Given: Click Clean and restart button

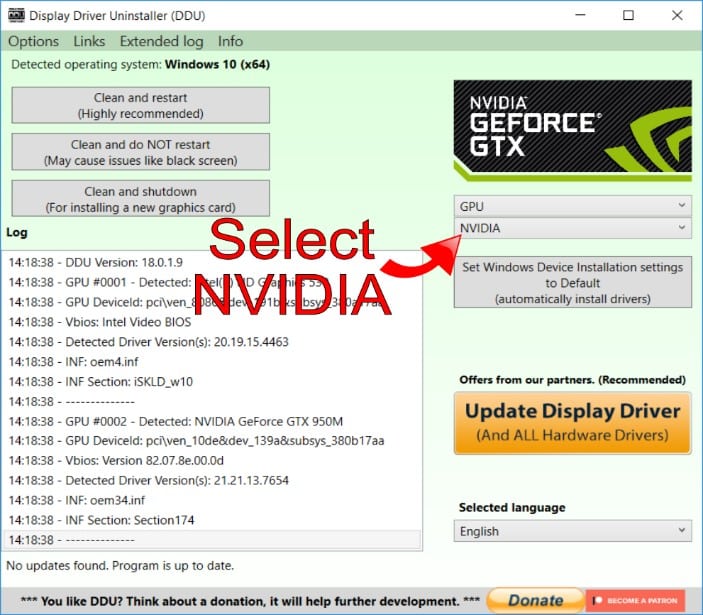Looking at the screenshot, I should pyautogui.click(x=140, y=105).
